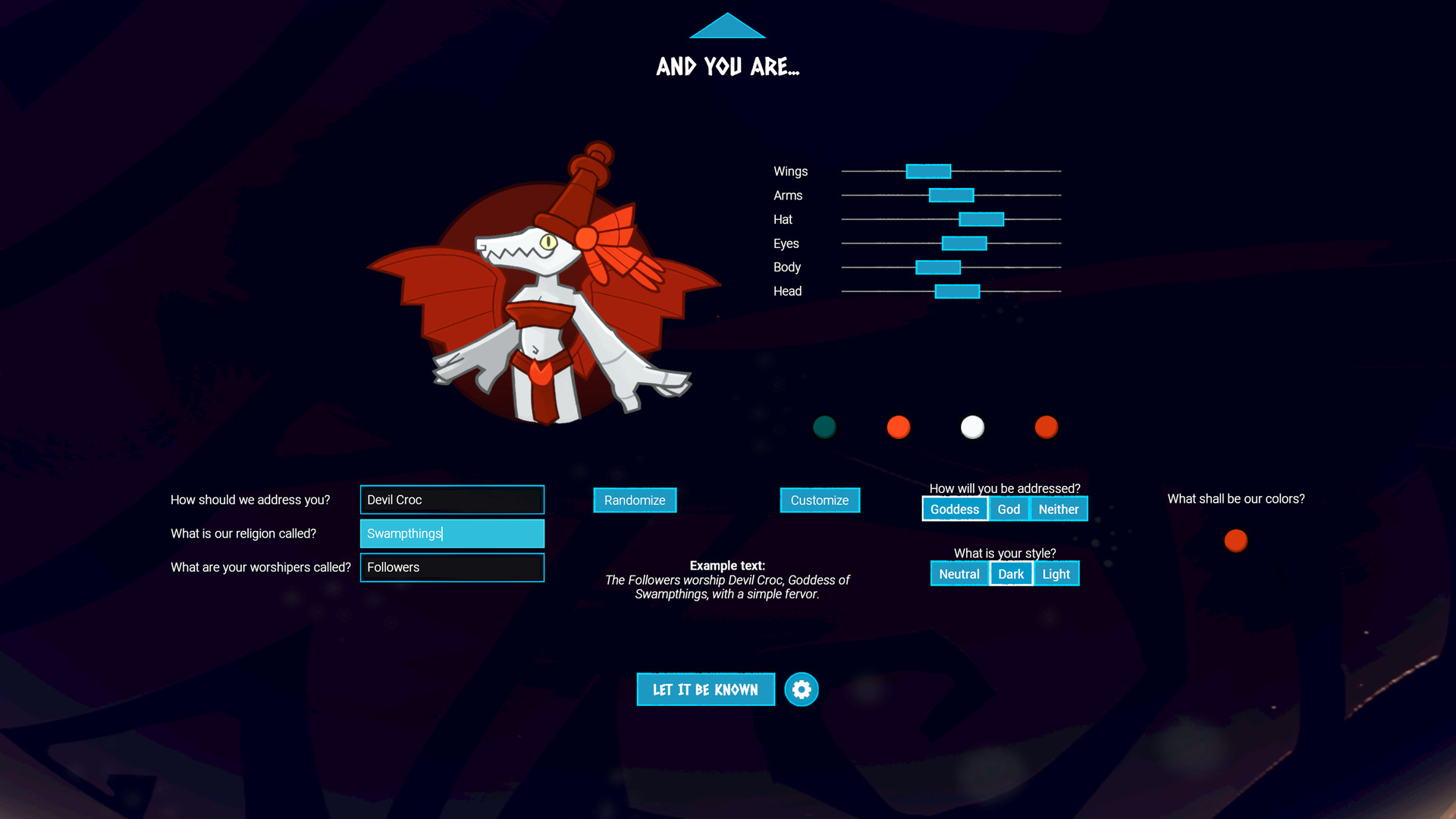This screenshot has width=1456, height=819.
Task: Edit the religion name input field
Action: pos(452,533)
